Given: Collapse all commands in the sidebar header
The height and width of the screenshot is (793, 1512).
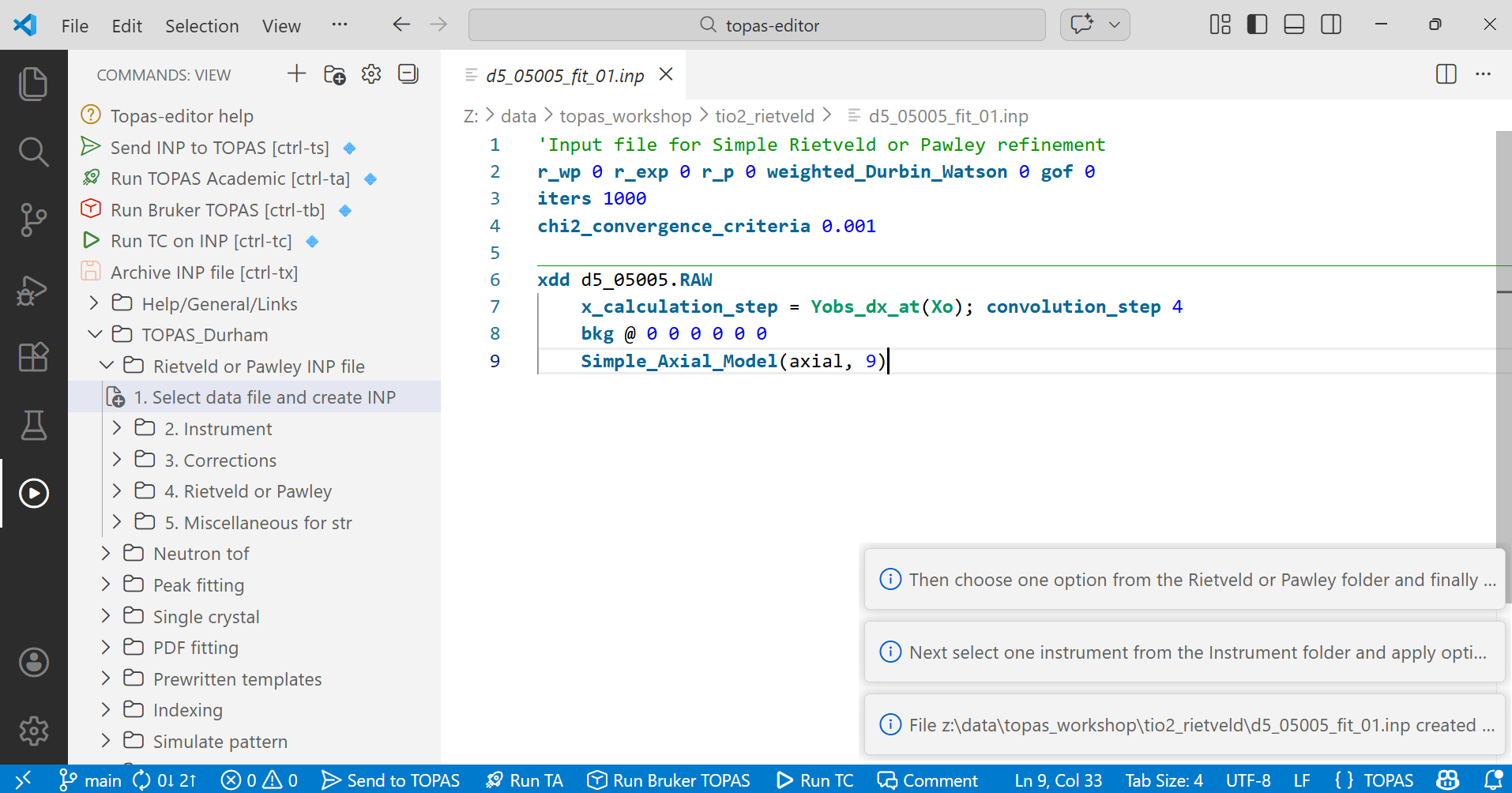Looking at the screenshot, I should point(408,74).
